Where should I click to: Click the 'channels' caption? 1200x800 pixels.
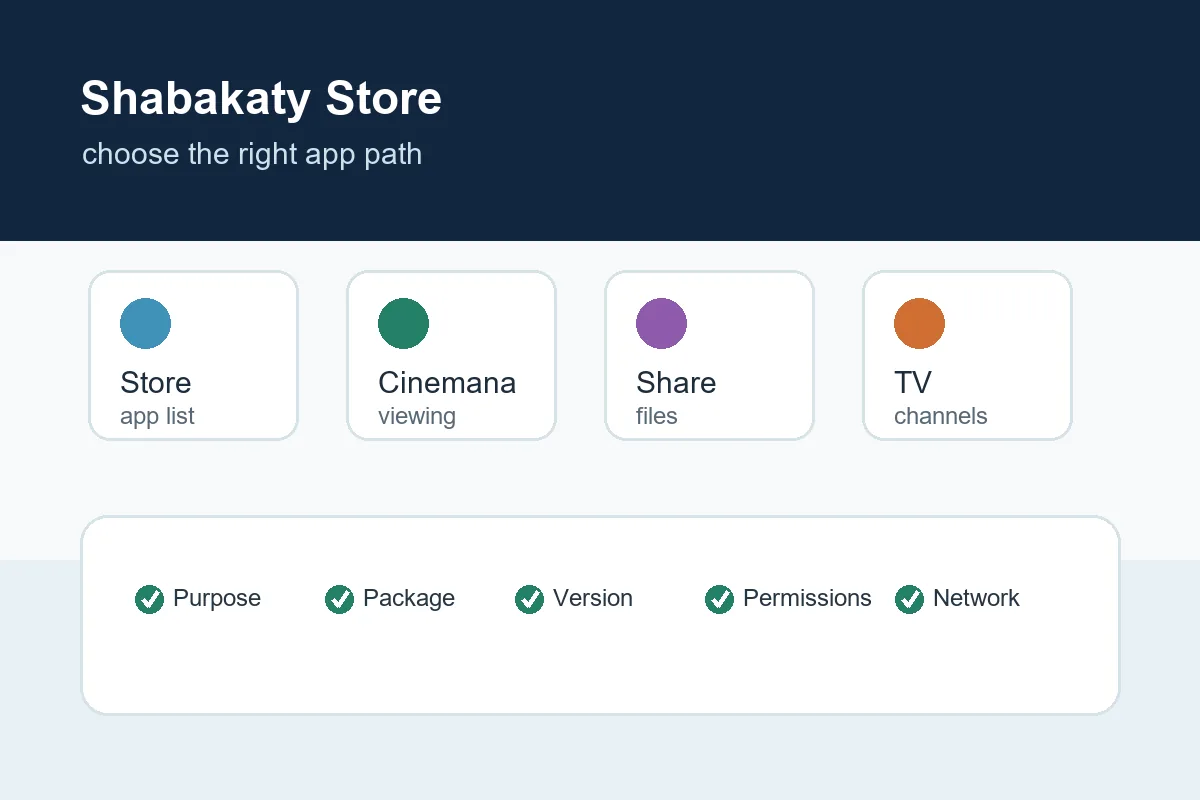941,416
